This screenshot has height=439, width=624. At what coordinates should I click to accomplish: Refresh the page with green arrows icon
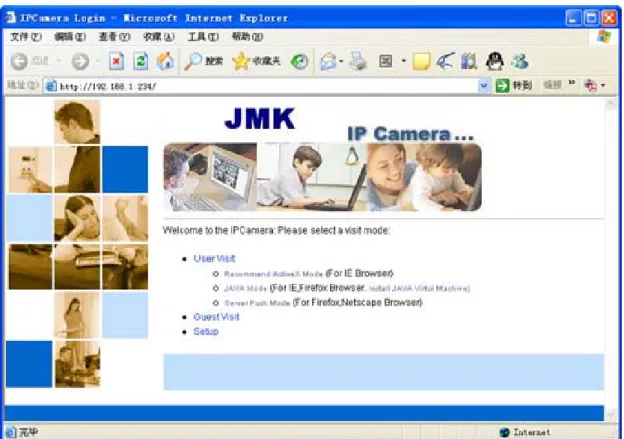pyautogui.click(x=141, y=61)
